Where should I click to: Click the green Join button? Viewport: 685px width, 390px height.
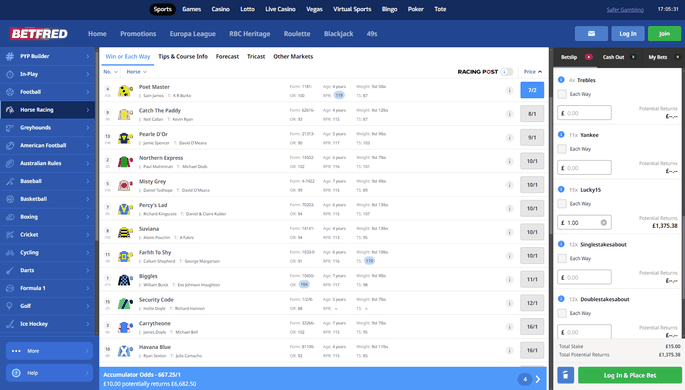pyautogui.click(x=664, y=34)
